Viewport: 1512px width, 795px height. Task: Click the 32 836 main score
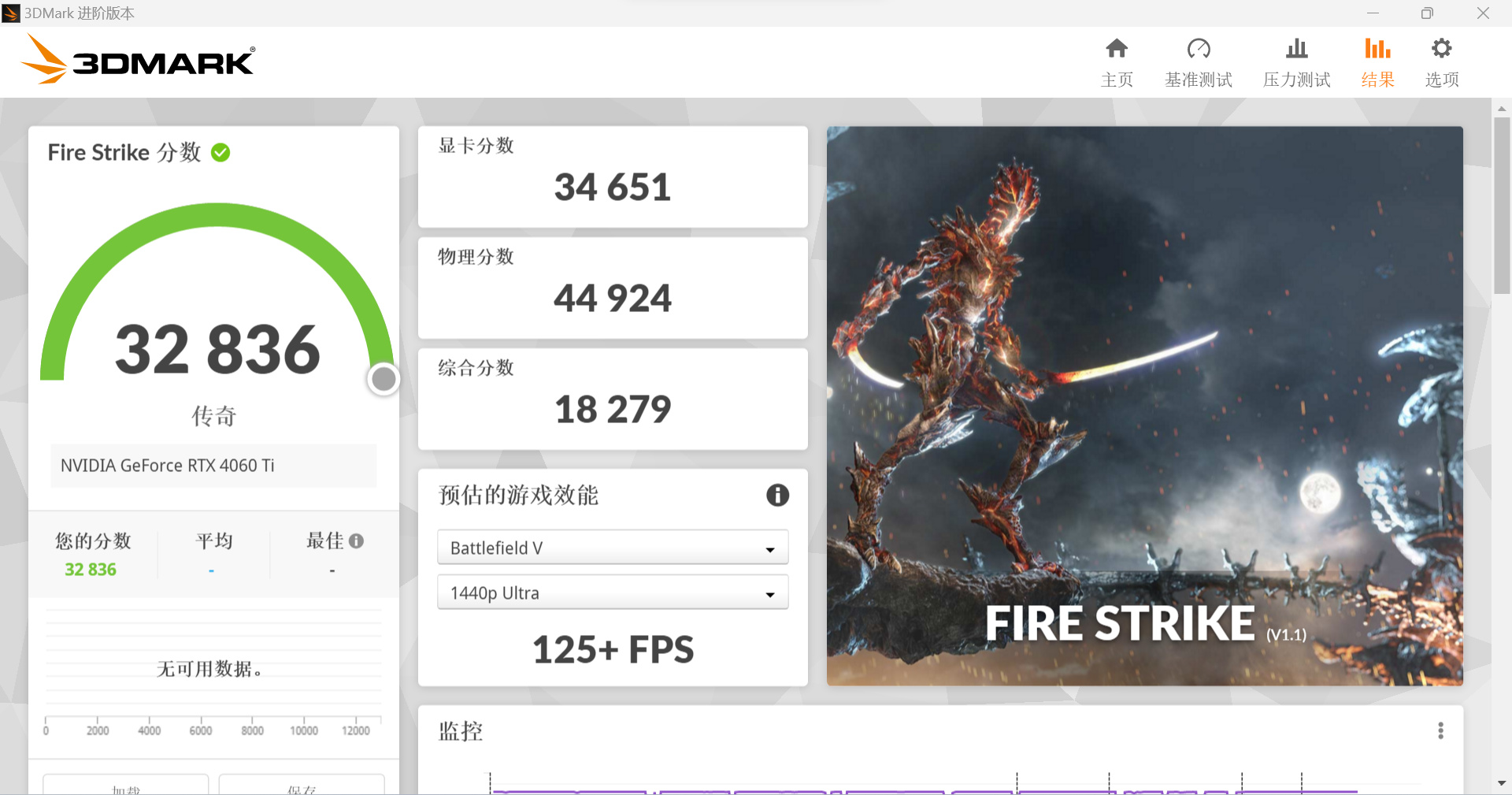click(x=217, y=350)
